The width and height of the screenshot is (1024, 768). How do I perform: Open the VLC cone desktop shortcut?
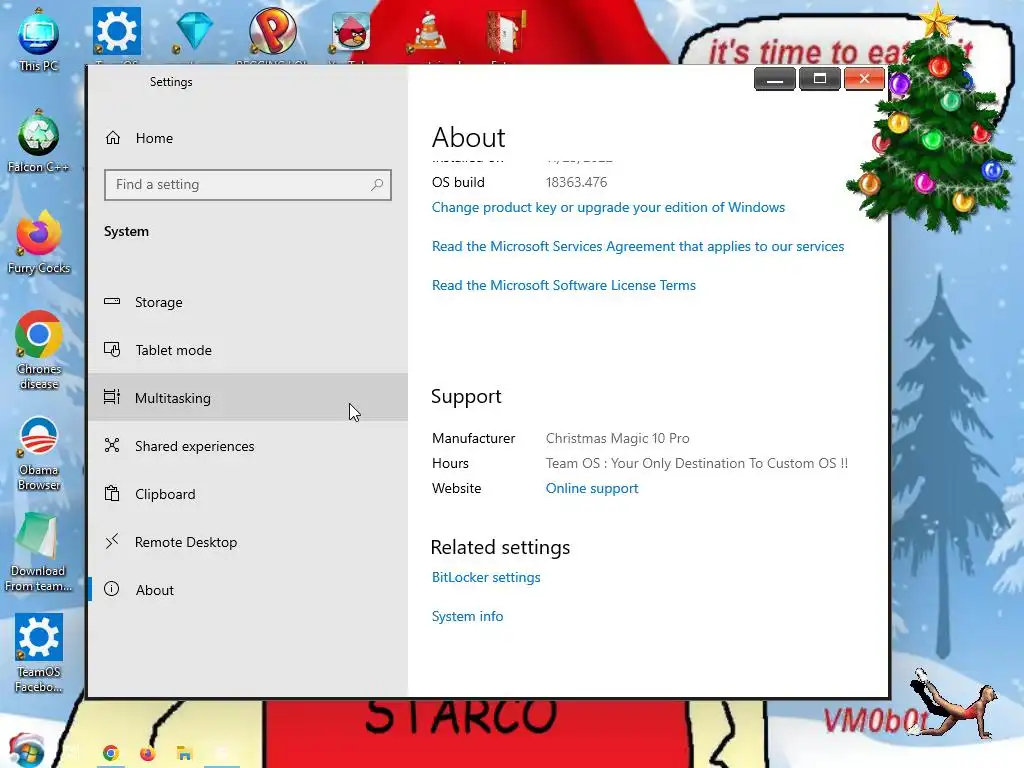click(428, 33)
